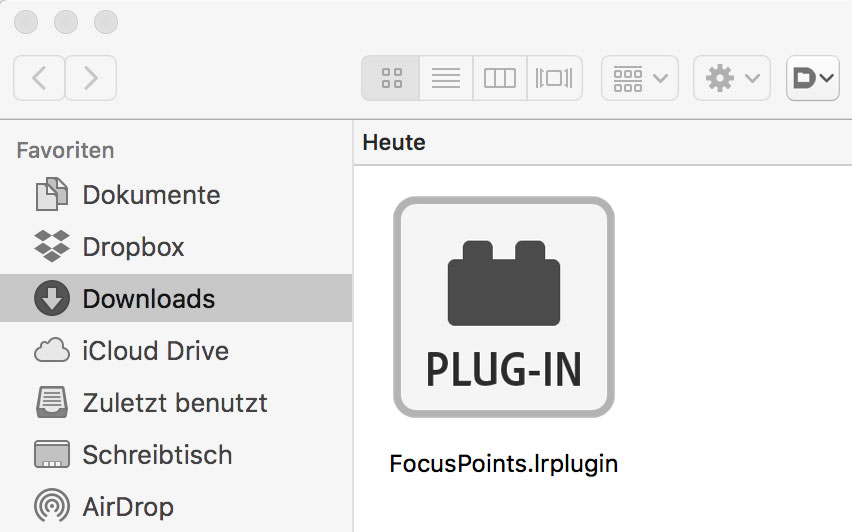Switch to Cover Flow view
The image size is (852, 532).
(x=554, y=78)
